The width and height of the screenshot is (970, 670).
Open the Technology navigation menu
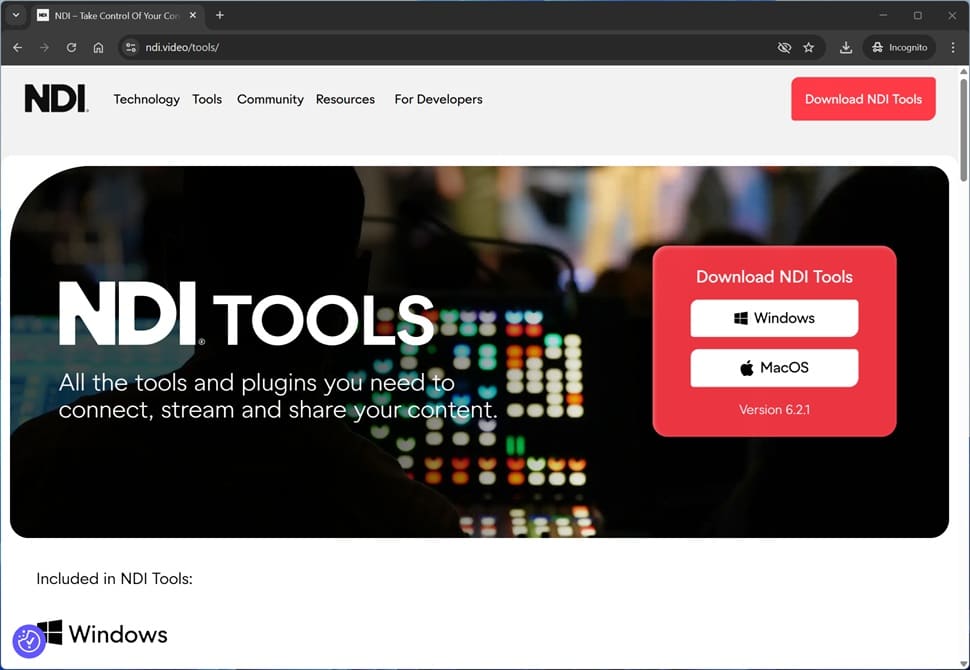(x=146, y=99)
